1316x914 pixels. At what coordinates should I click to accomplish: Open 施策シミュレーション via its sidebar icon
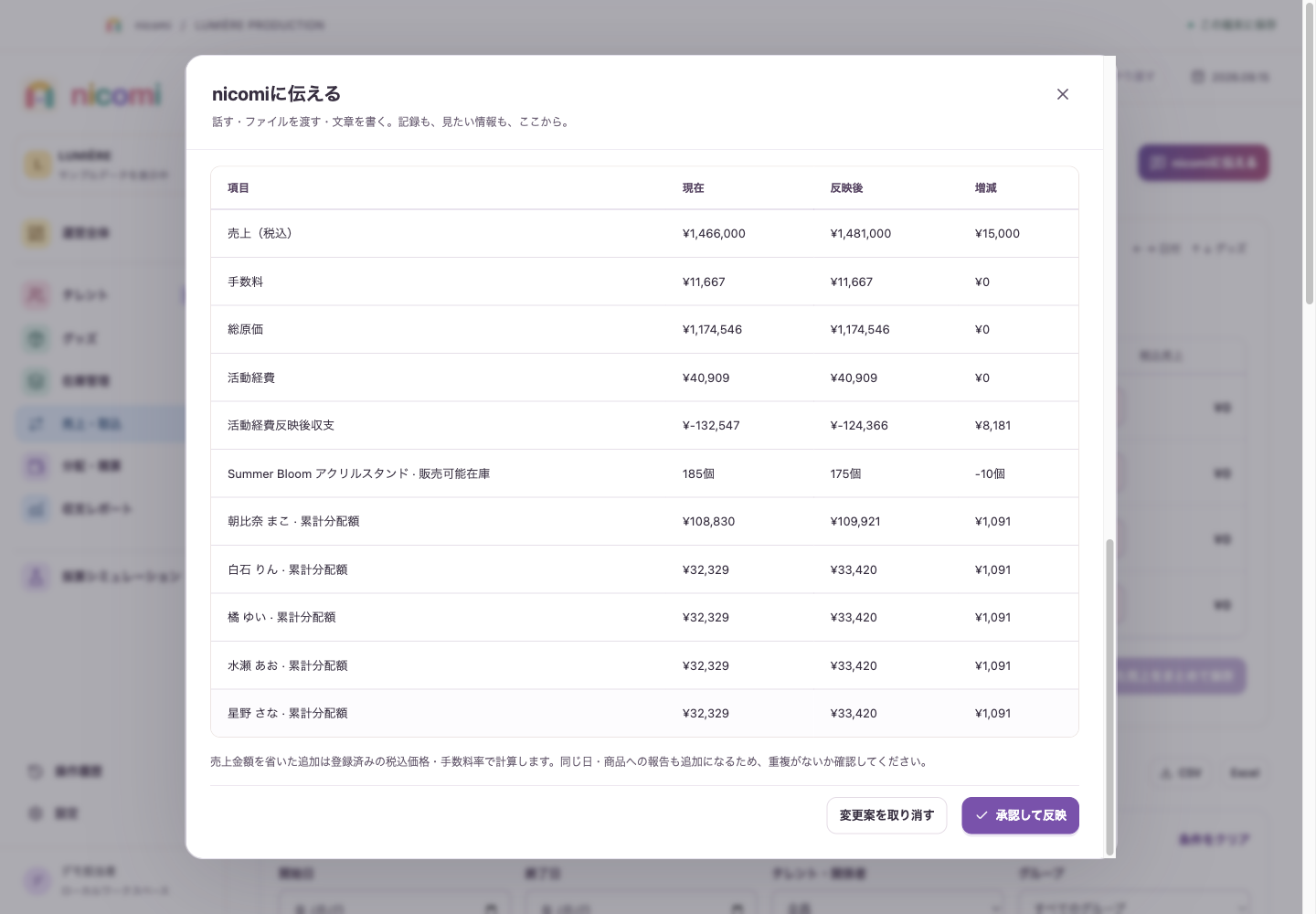point(36,577)
